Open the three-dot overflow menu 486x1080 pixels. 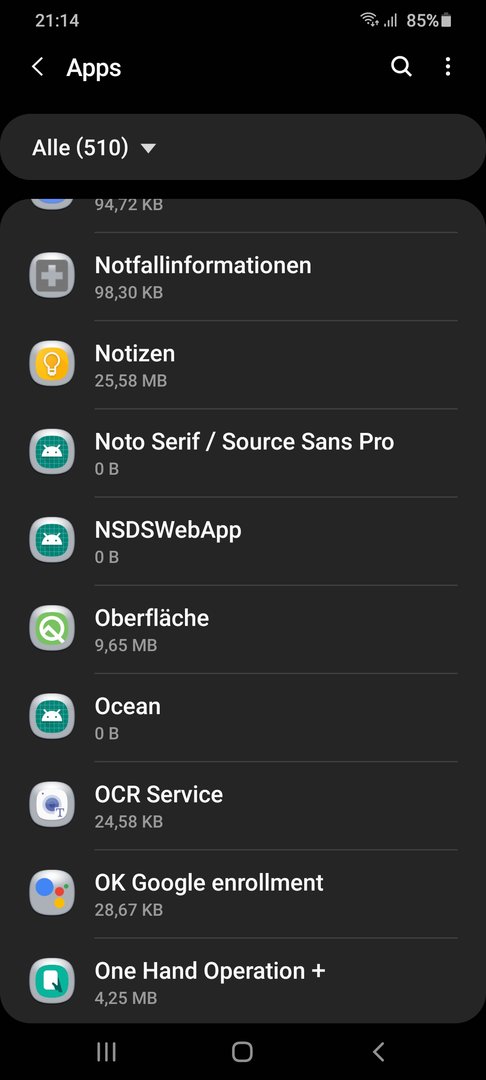[x=448, y=67]
